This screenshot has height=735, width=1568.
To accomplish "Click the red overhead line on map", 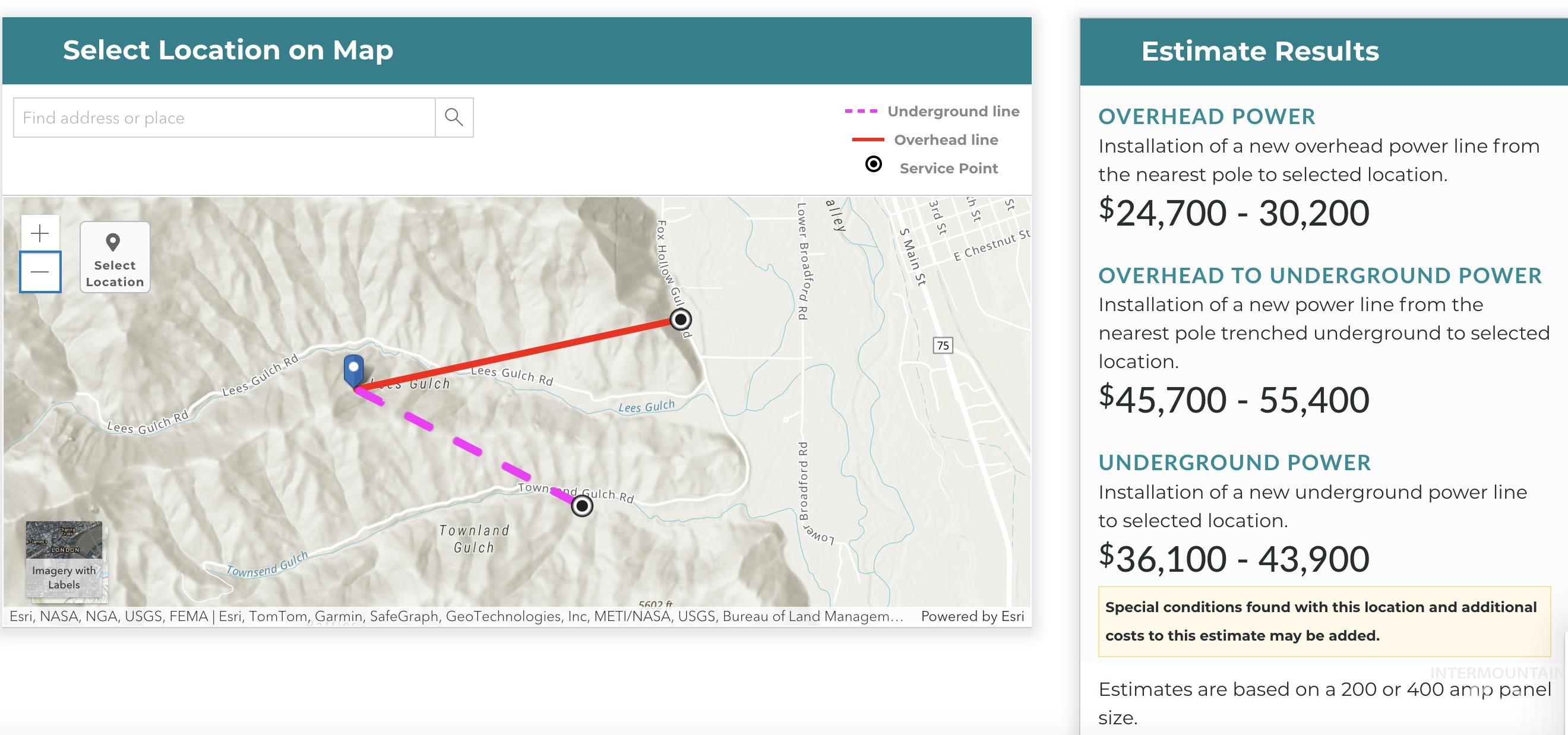I will coord(517,354).
